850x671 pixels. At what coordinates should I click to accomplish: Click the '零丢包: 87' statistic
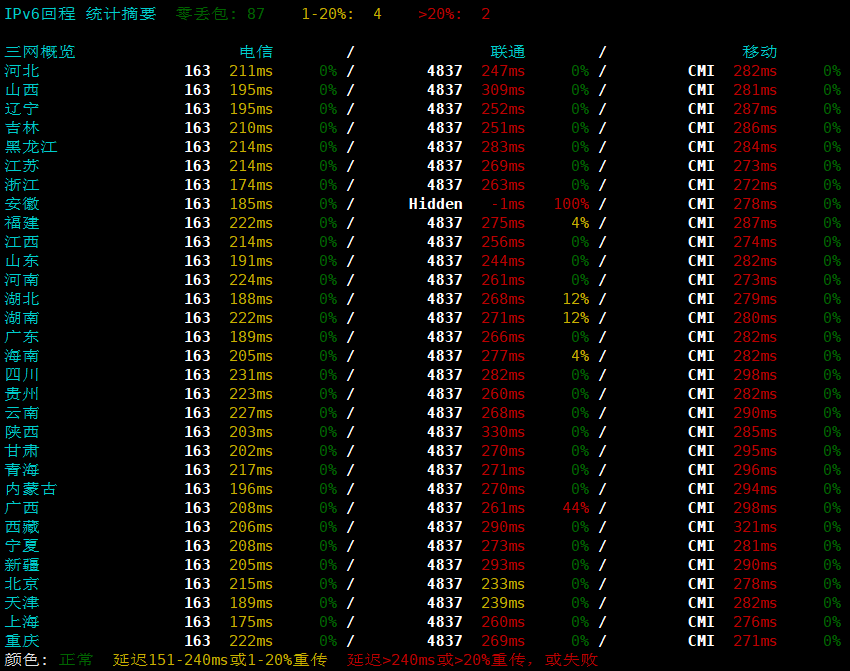click(x=220, y=14)
